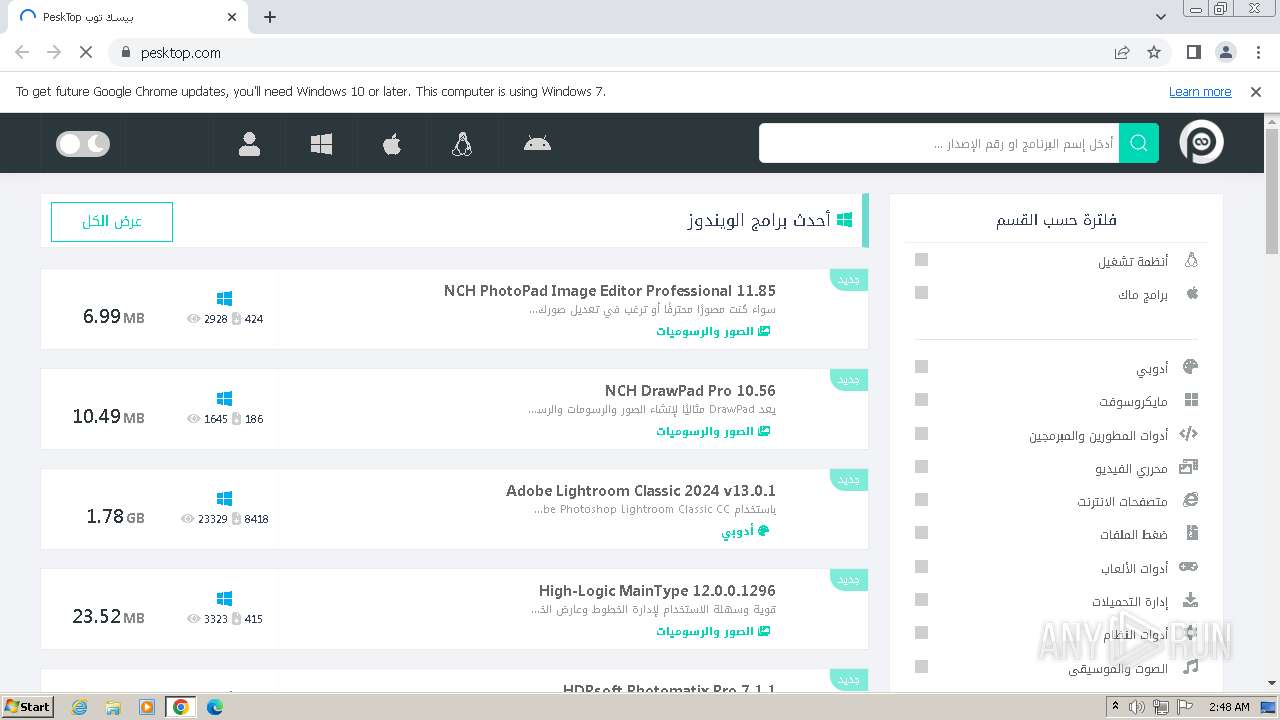This screenshot has height=720, width=1280.
Task: Open High-Logic MainType 12.0.0.1296 entry
Action: point(657,591)
